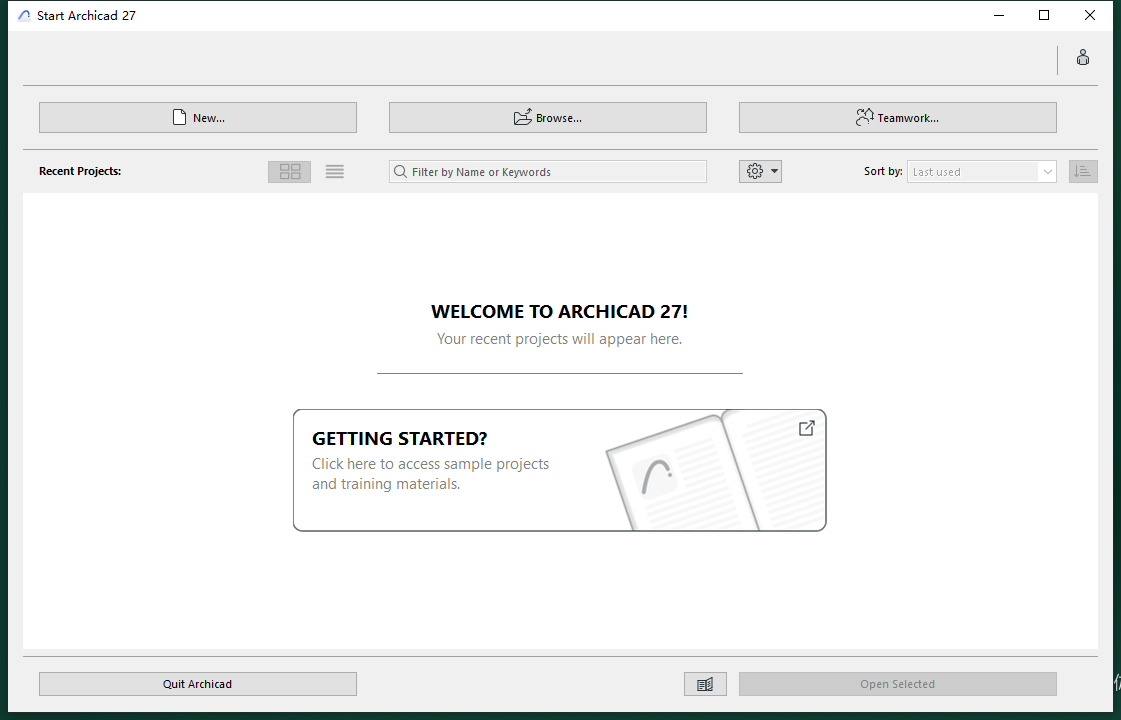Start a new project with New...
Viewport: 1121px width, 720px height.
(197, 117)
